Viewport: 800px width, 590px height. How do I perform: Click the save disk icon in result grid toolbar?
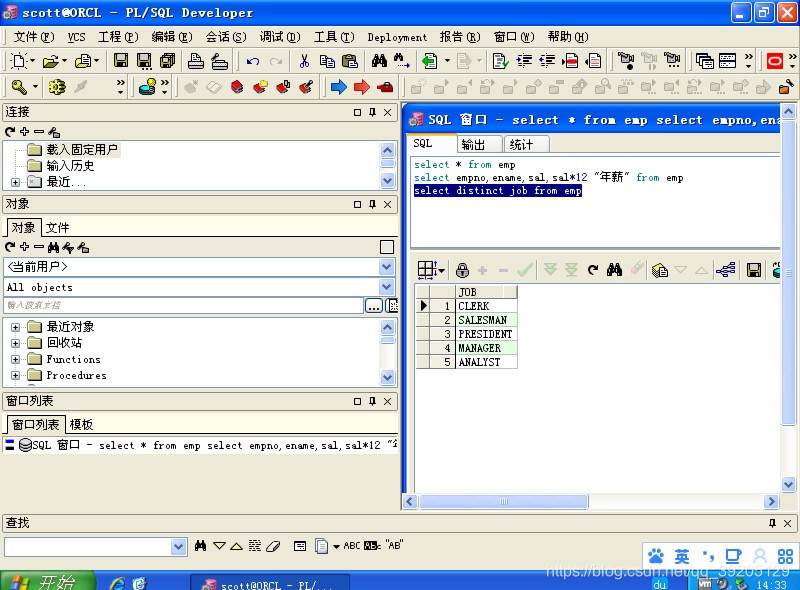[754, 269]
